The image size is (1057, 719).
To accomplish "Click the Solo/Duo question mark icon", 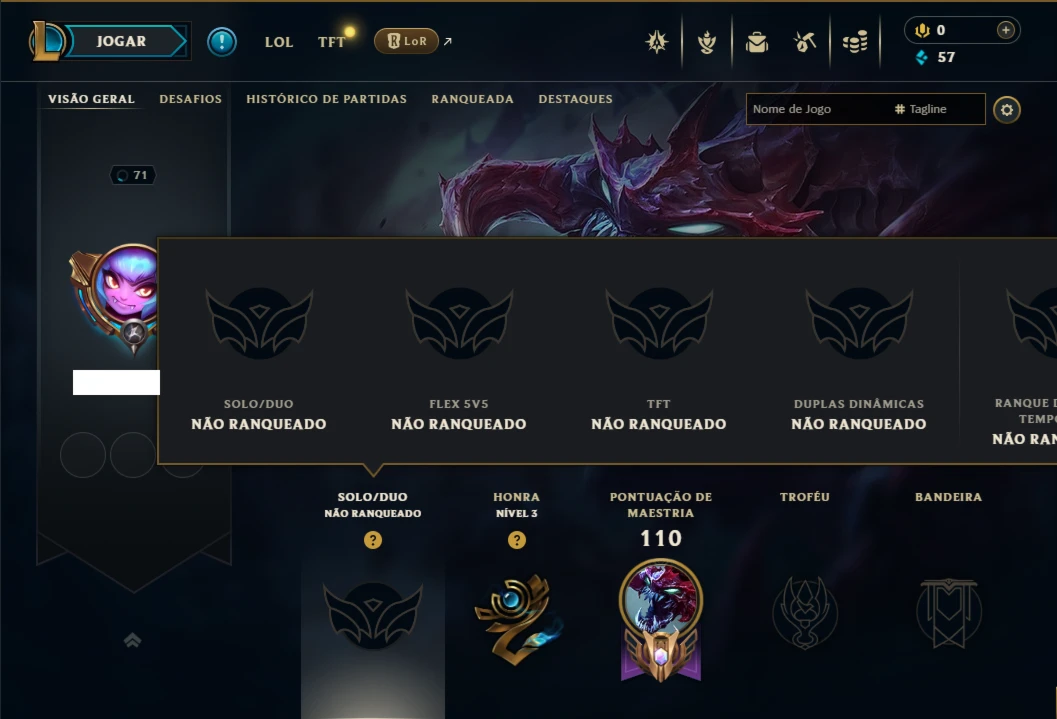I will click(373, 540).
